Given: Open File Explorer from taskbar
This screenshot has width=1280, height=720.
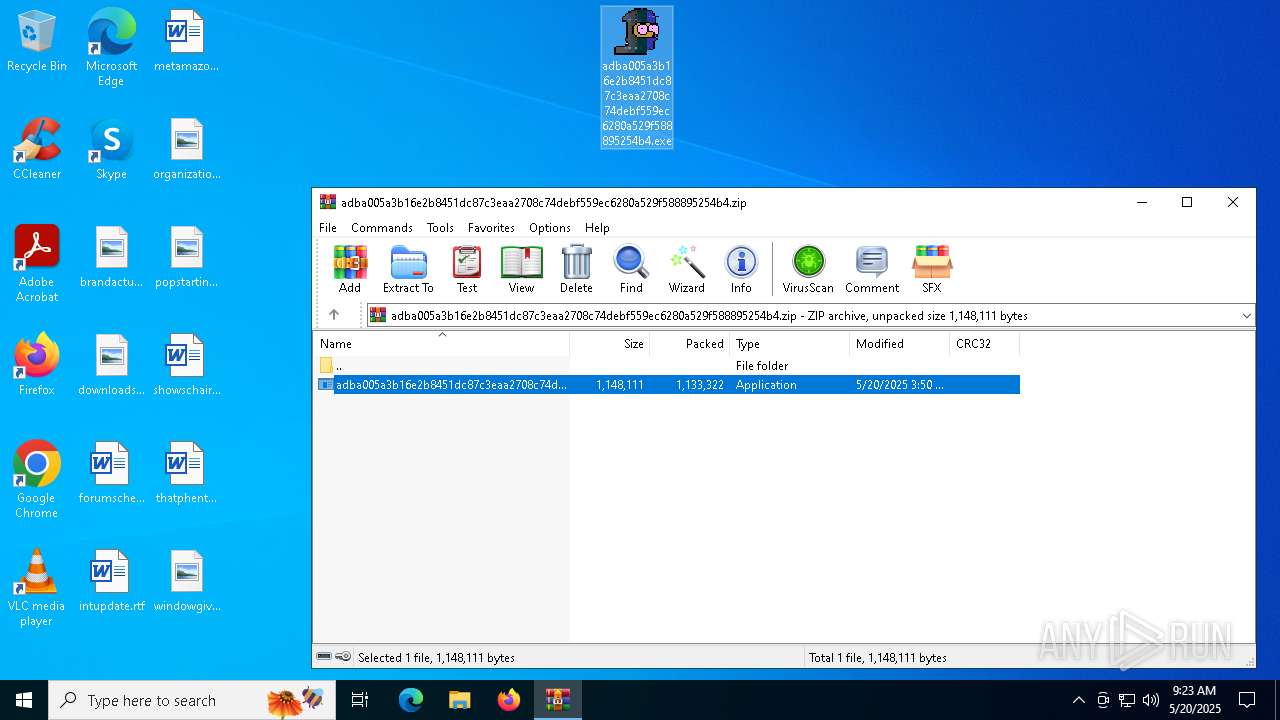Looking at the screenshot, I should (459, 700).
